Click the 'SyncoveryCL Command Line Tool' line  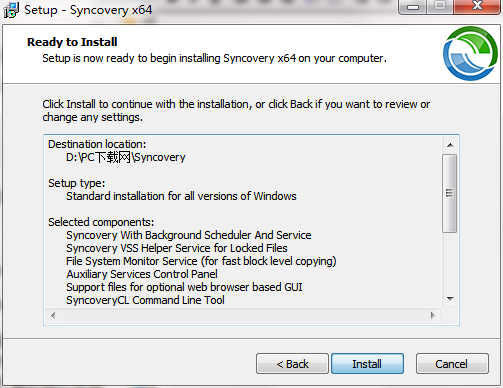[x=145, y=300]
